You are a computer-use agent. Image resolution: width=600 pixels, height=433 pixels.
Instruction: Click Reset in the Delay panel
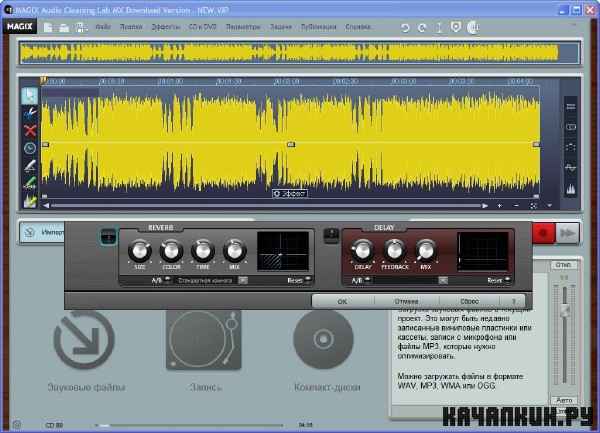(x=499, y=280)
